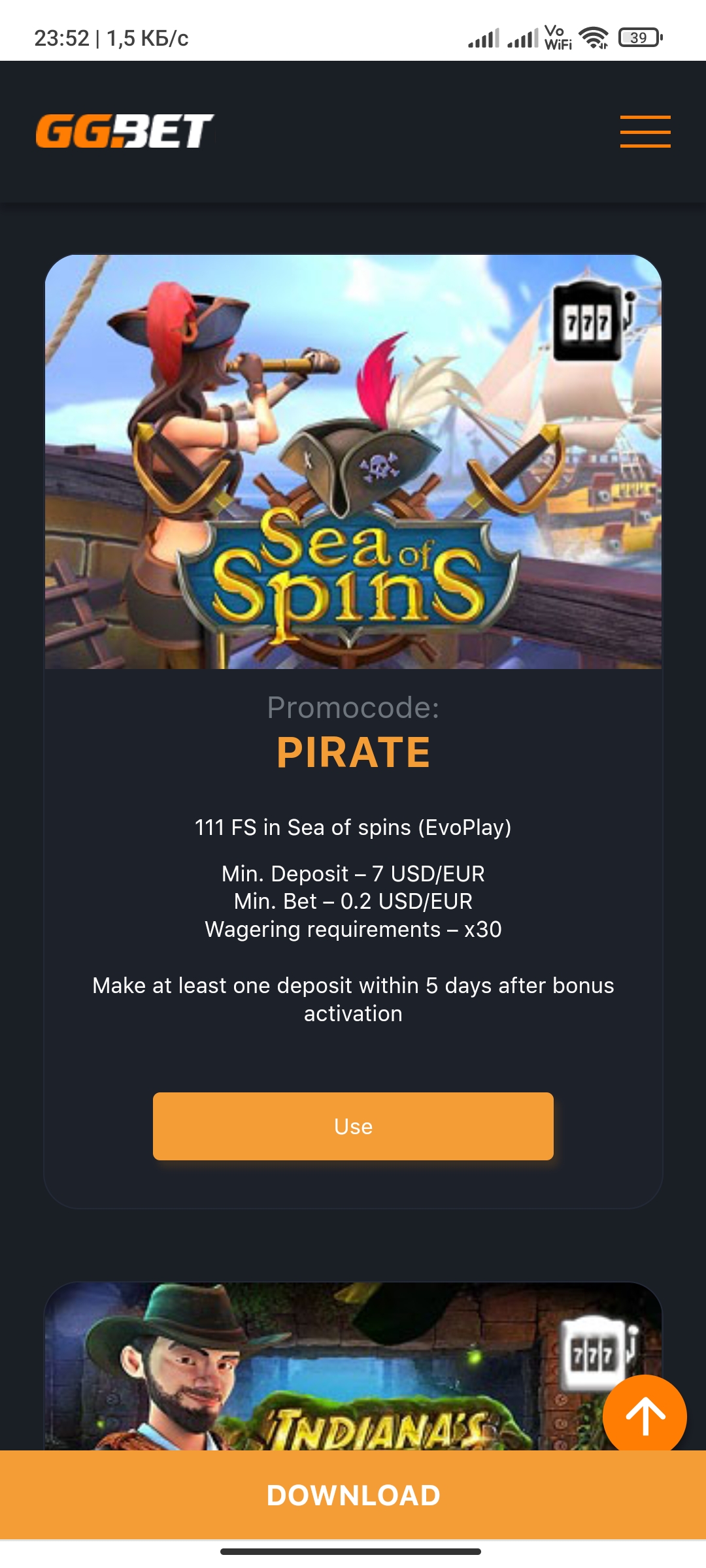Tap the 111 FS in Sea of spins text

(x=353, y=827)
